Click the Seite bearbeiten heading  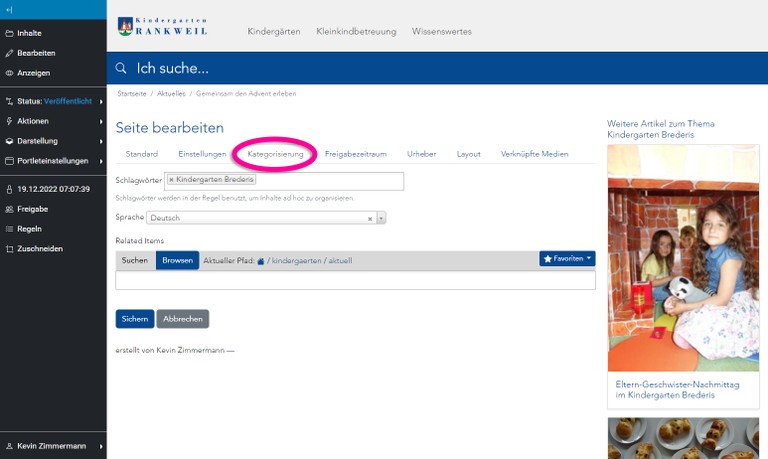click(169, 128)
